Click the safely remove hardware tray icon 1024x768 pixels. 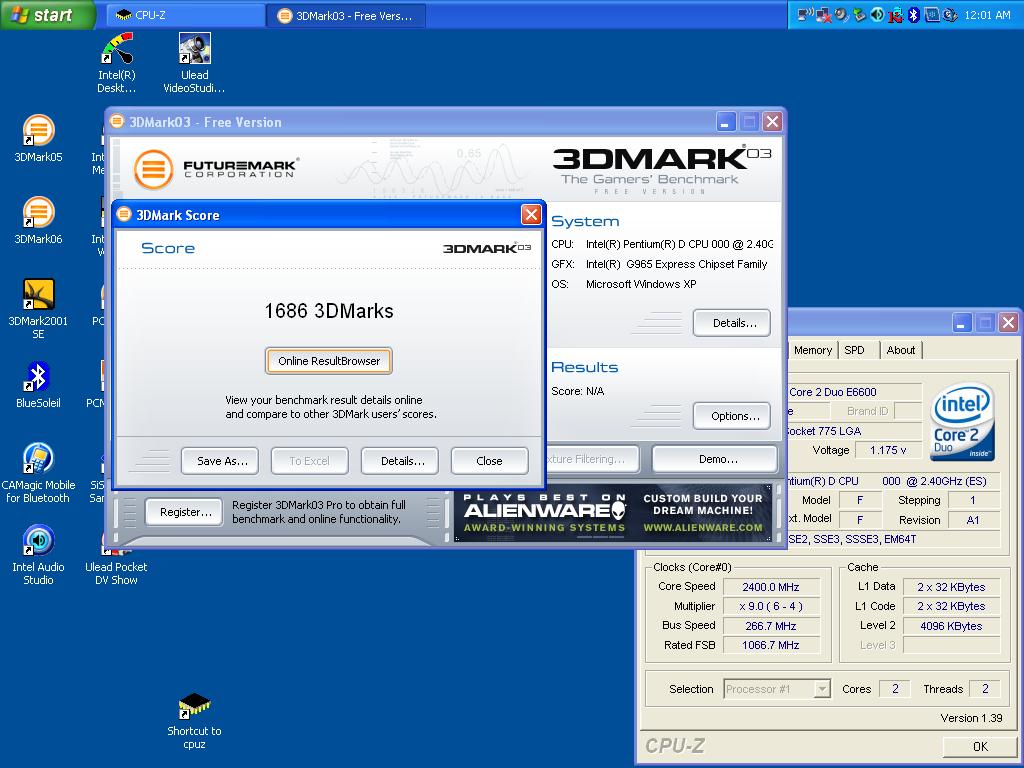pyautogui.click(x=859, y=14)
